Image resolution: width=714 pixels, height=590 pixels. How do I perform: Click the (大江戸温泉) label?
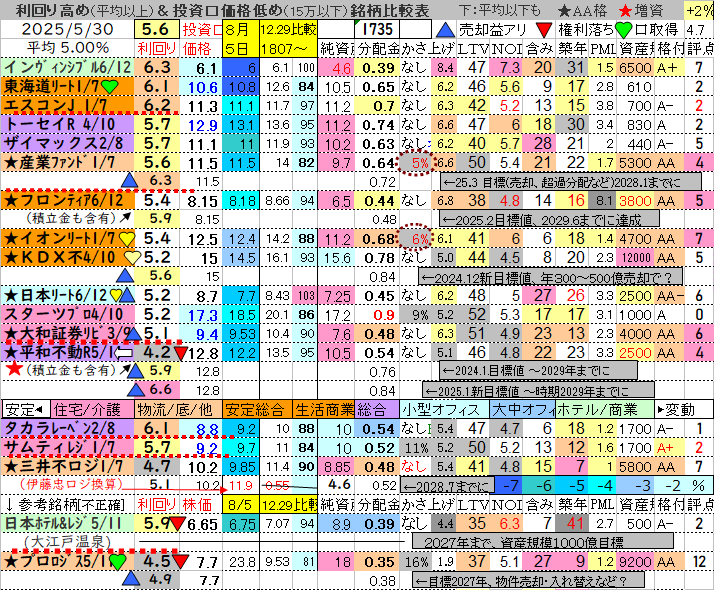click(x=67, y=542)
